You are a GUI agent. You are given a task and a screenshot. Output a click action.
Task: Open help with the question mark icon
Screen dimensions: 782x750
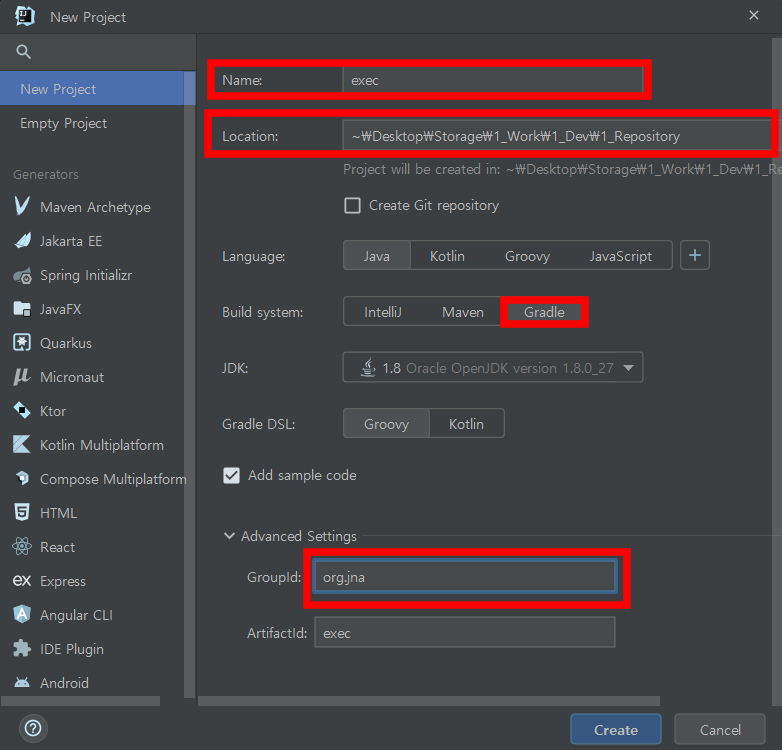pos(33,729)
